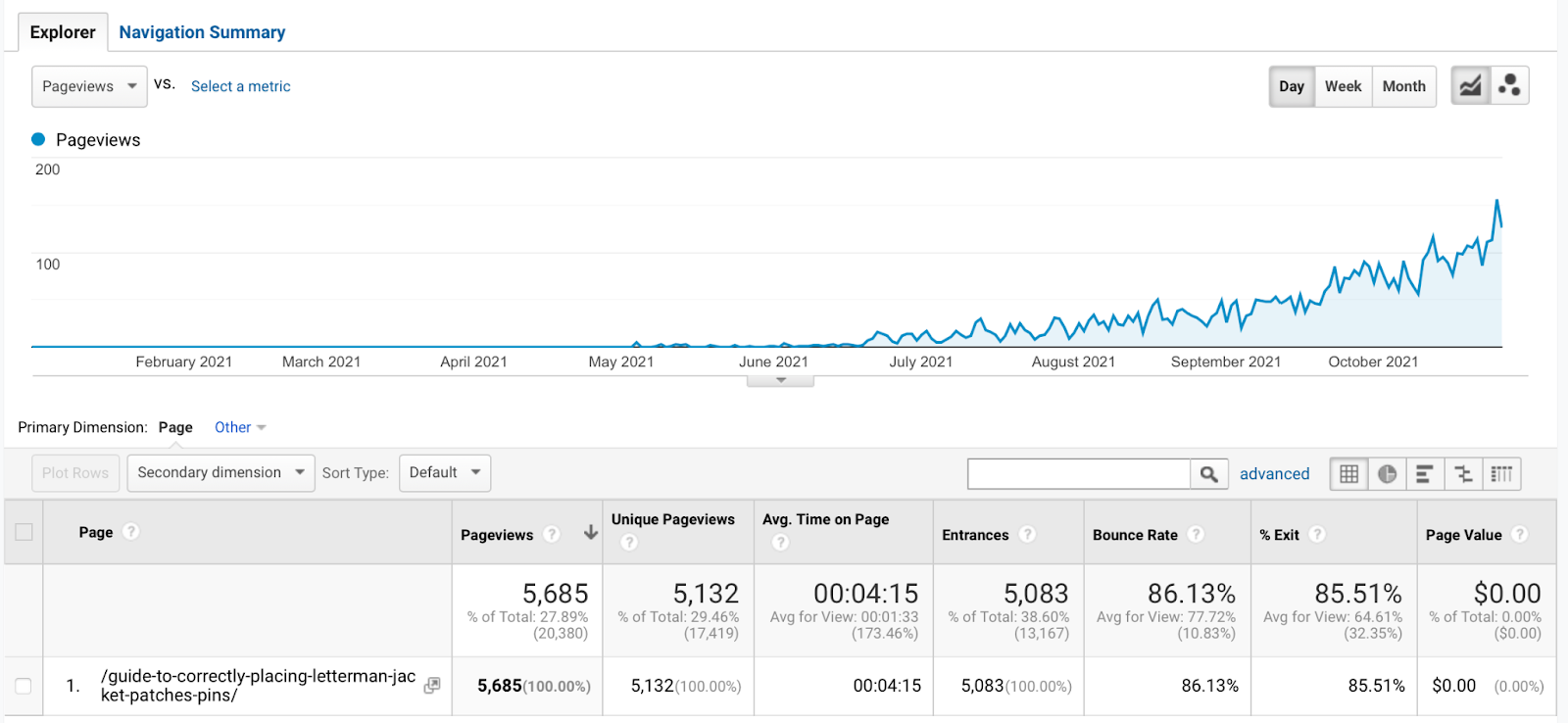This screenshot has width=1568, height=723.
Task: Toggle chart granularity to Week
Action: coord(1343,86)
